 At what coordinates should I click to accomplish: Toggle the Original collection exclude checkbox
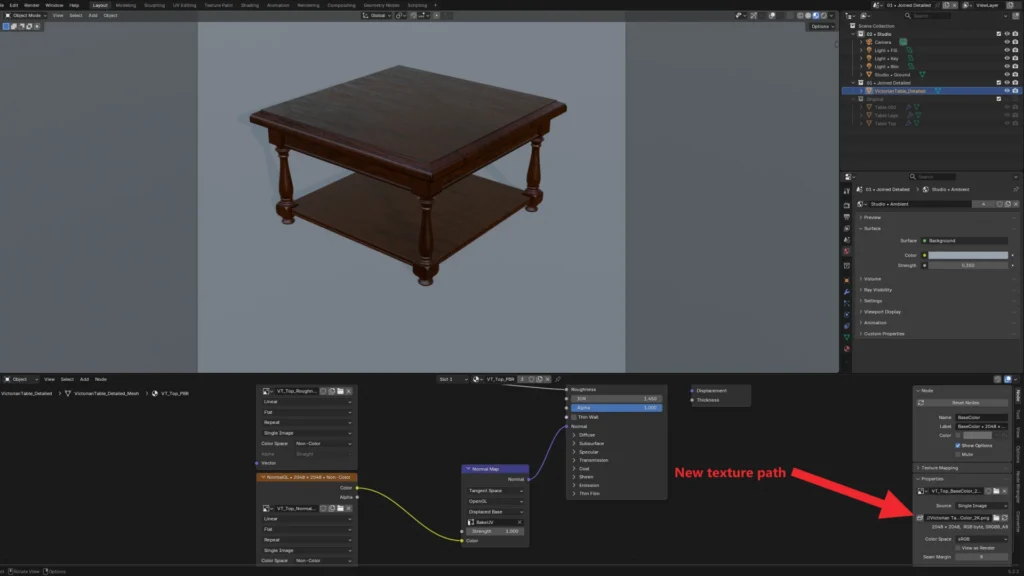coord(999,99)
